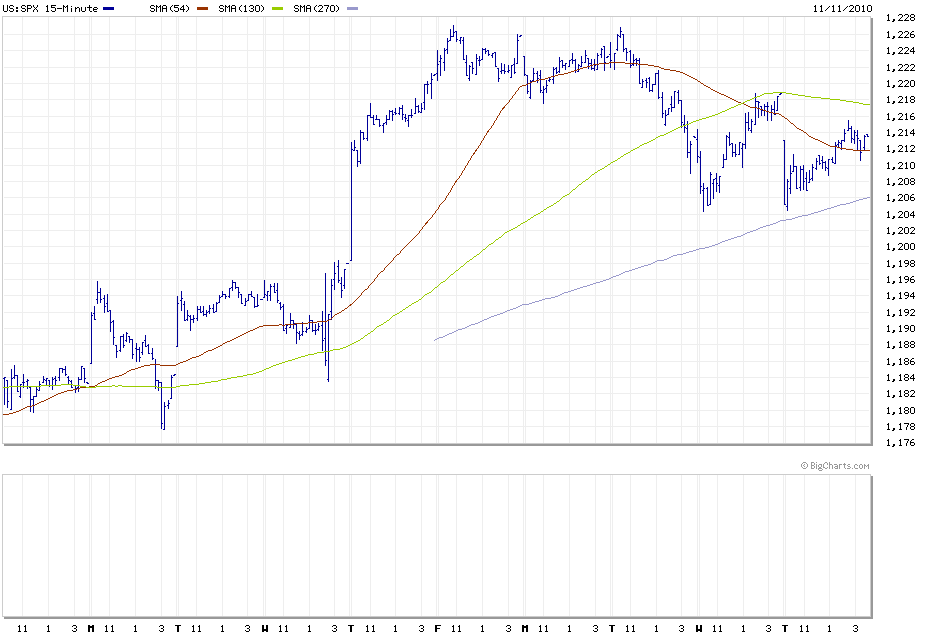Click the US:SPX 15-Minute chart title

pyautogui.click(x=50, y=8)
